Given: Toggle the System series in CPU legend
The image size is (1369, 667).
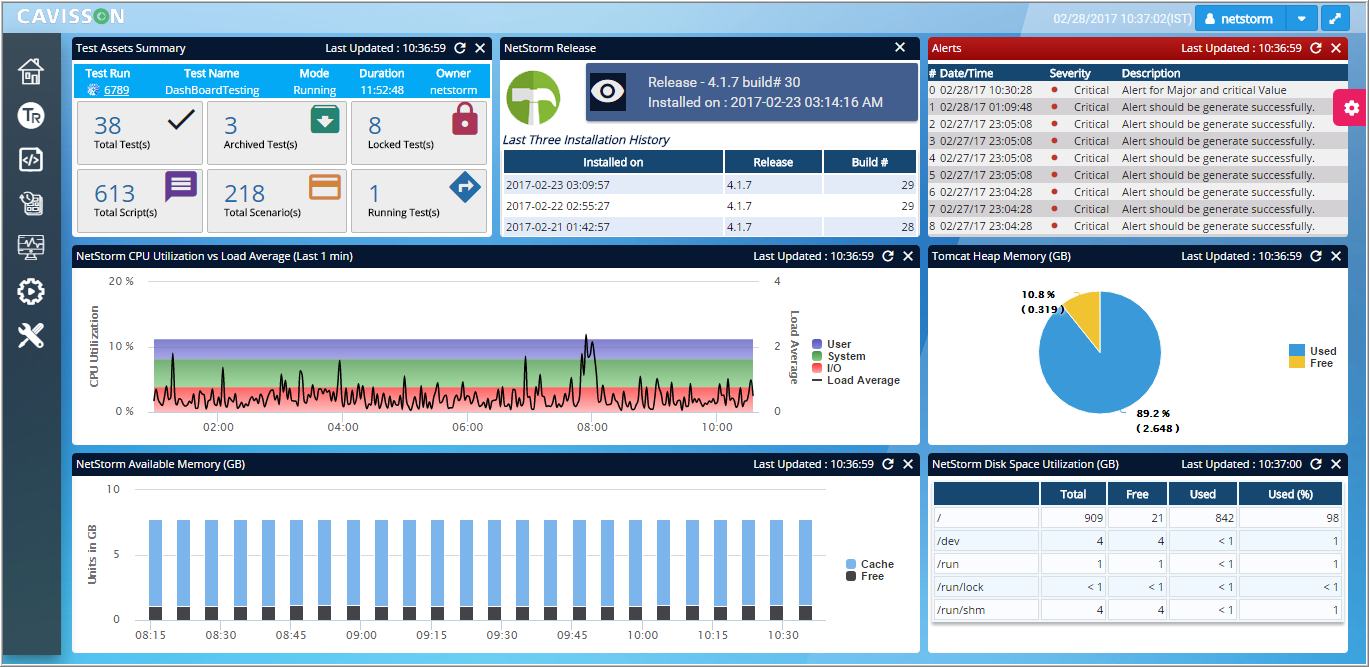Looking at the screenshot, I should coord(839,356).
